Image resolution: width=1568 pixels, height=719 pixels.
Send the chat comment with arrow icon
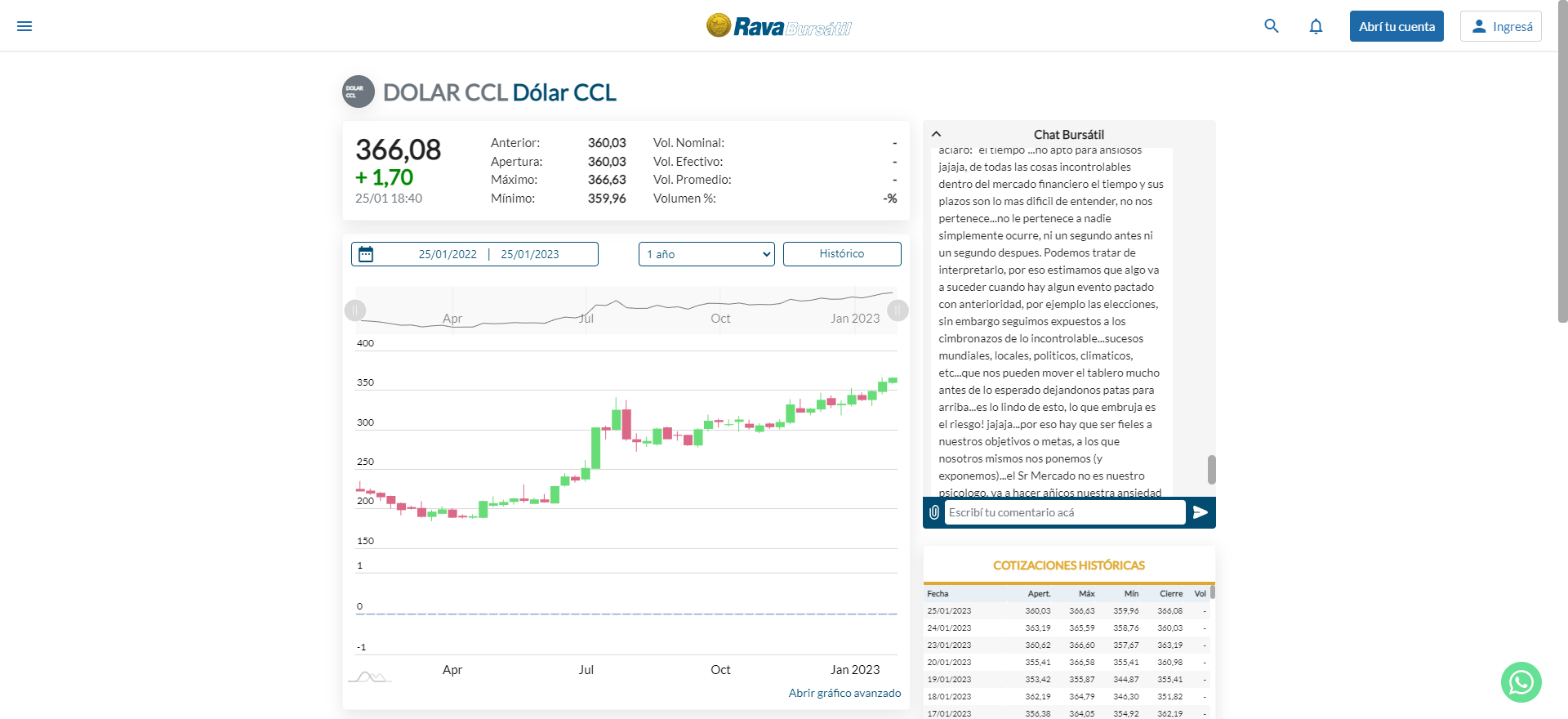1200,512
